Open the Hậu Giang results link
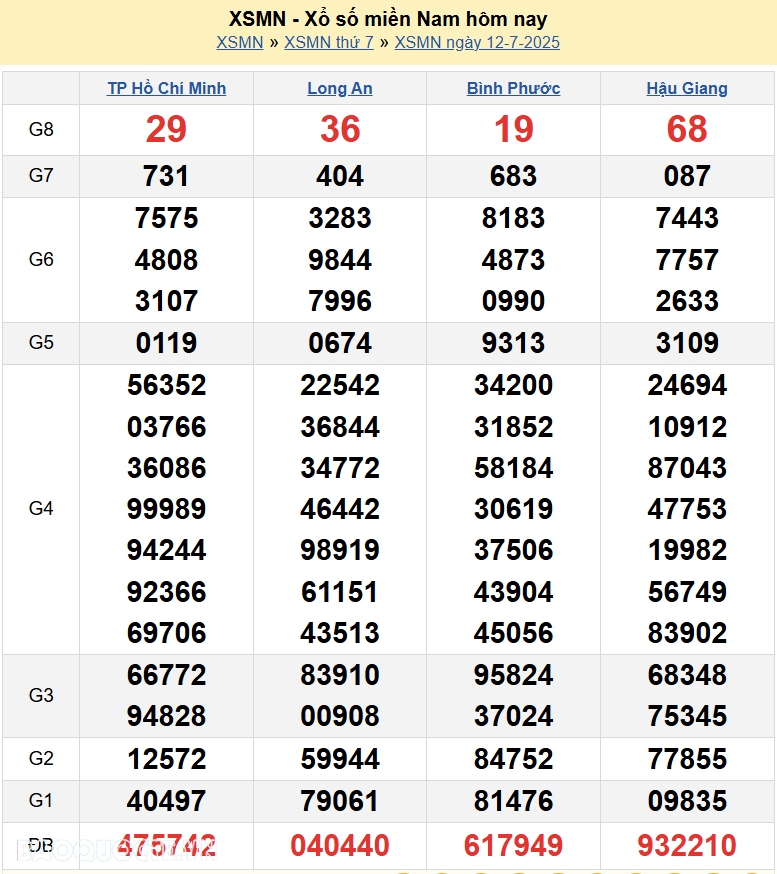The width and height of the screenshot is (777, 874). click(x=687, y=88)
